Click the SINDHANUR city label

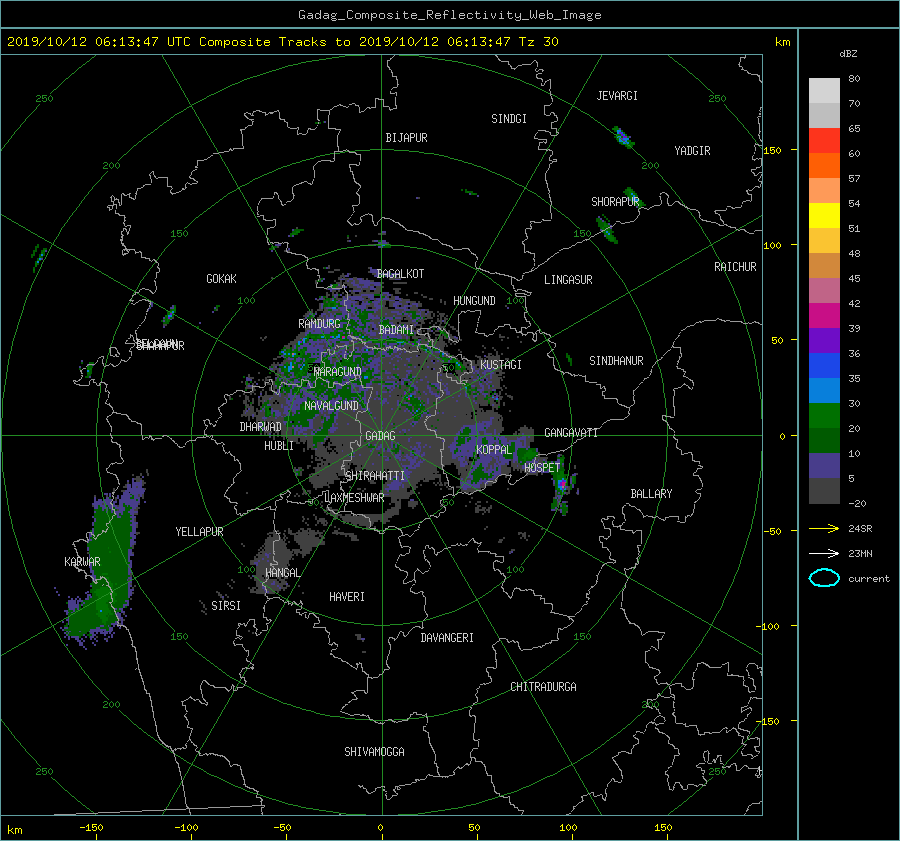click(616, 361)
